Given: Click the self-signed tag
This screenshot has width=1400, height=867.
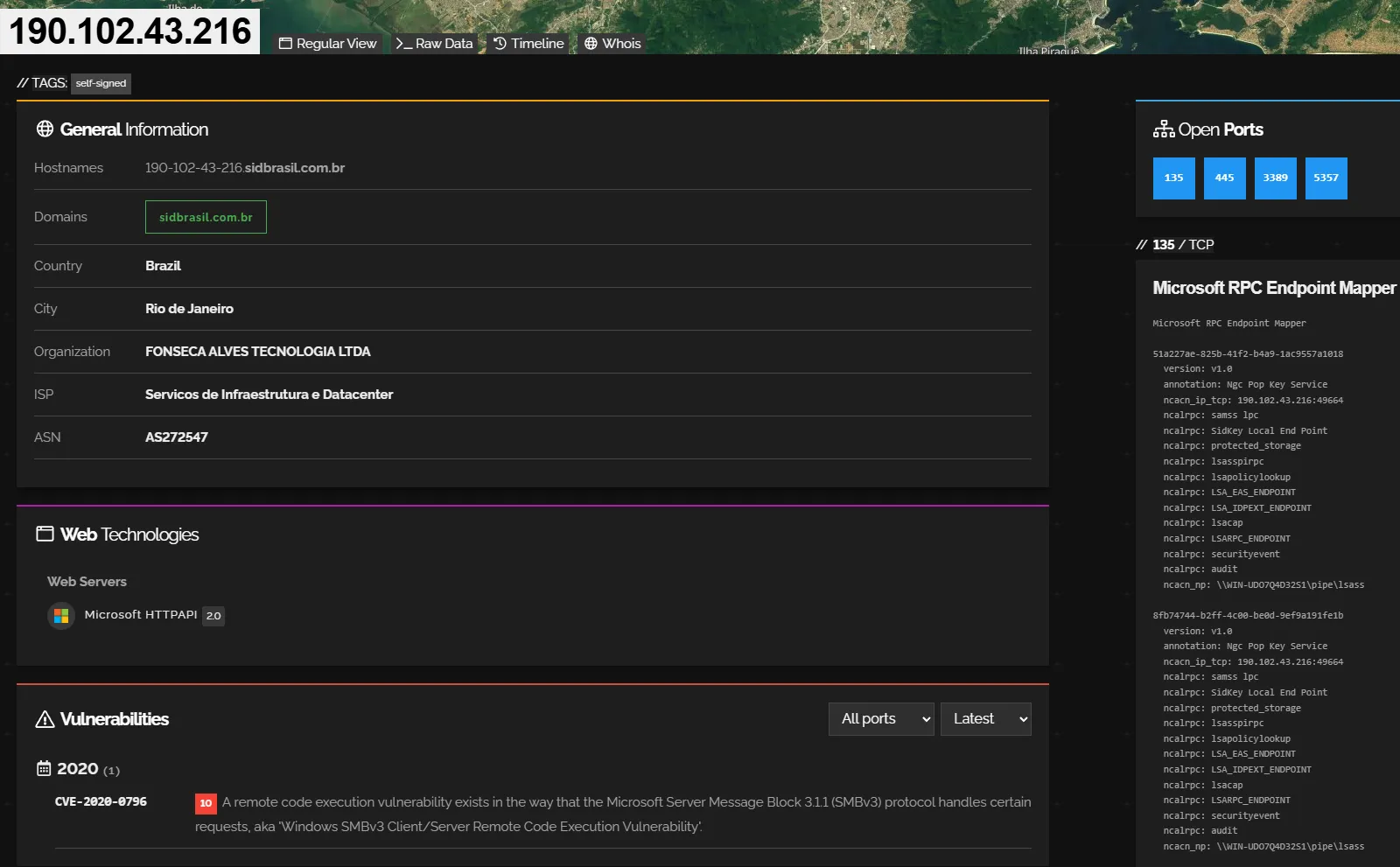Looking at the screenshot, I should pos(101,84).
